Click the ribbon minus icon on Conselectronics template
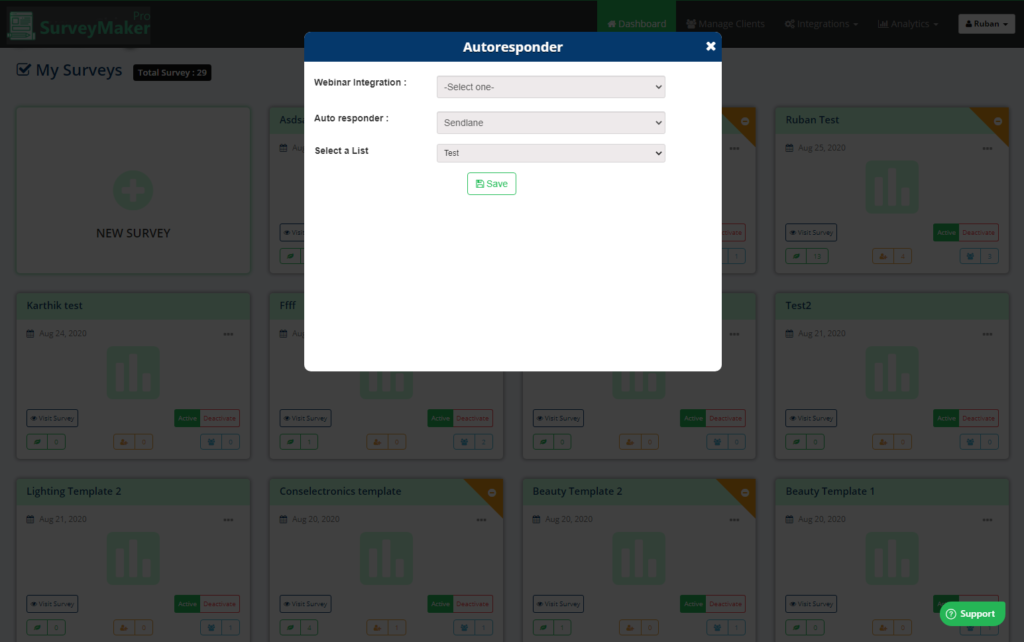Image resolution: width=1024 pixels, height=642 pixels. pos(492,493)
